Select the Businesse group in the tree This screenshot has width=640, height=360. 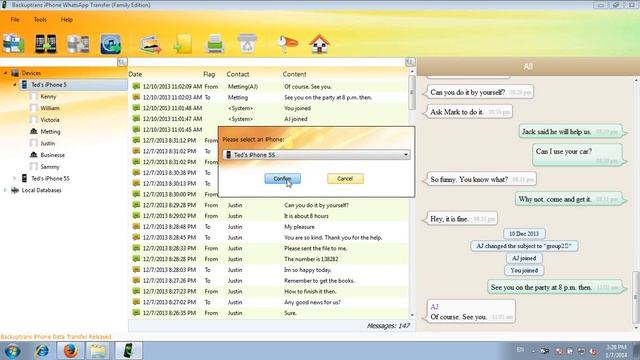point(52,155)
